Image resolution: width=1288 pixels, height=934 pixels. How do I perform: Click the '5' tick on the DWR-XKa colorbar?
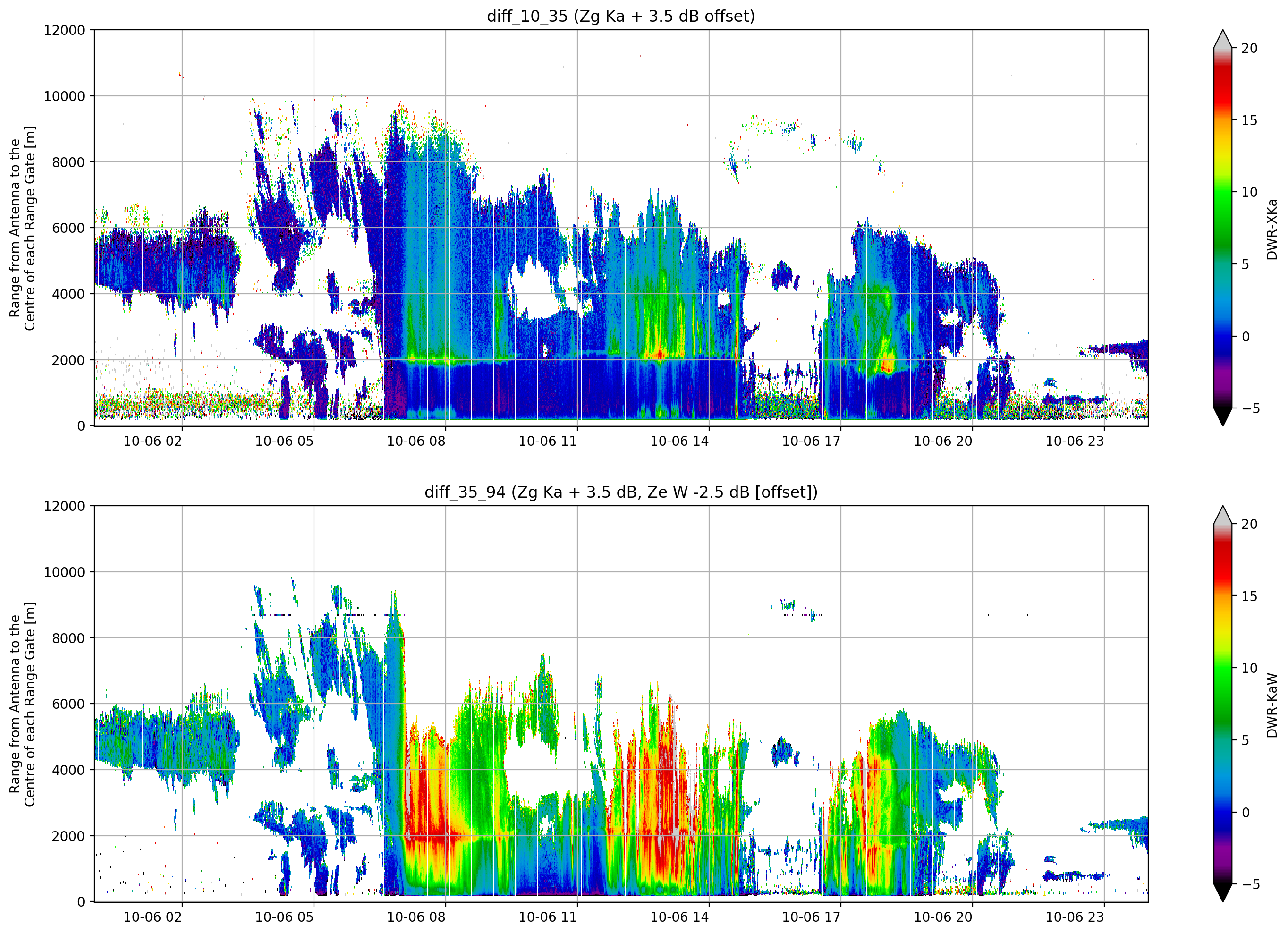[x=1245, y=264]
